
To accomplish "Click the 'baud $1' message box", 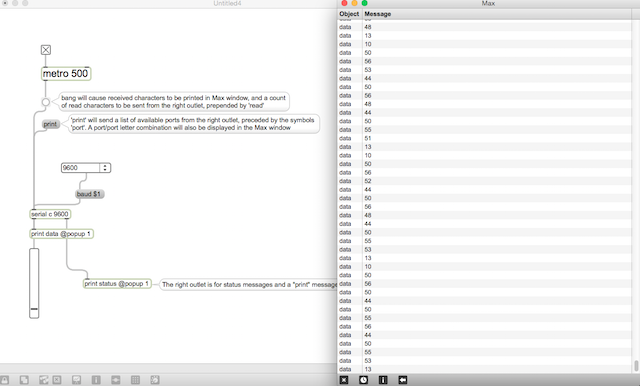I will pos(90,194).
